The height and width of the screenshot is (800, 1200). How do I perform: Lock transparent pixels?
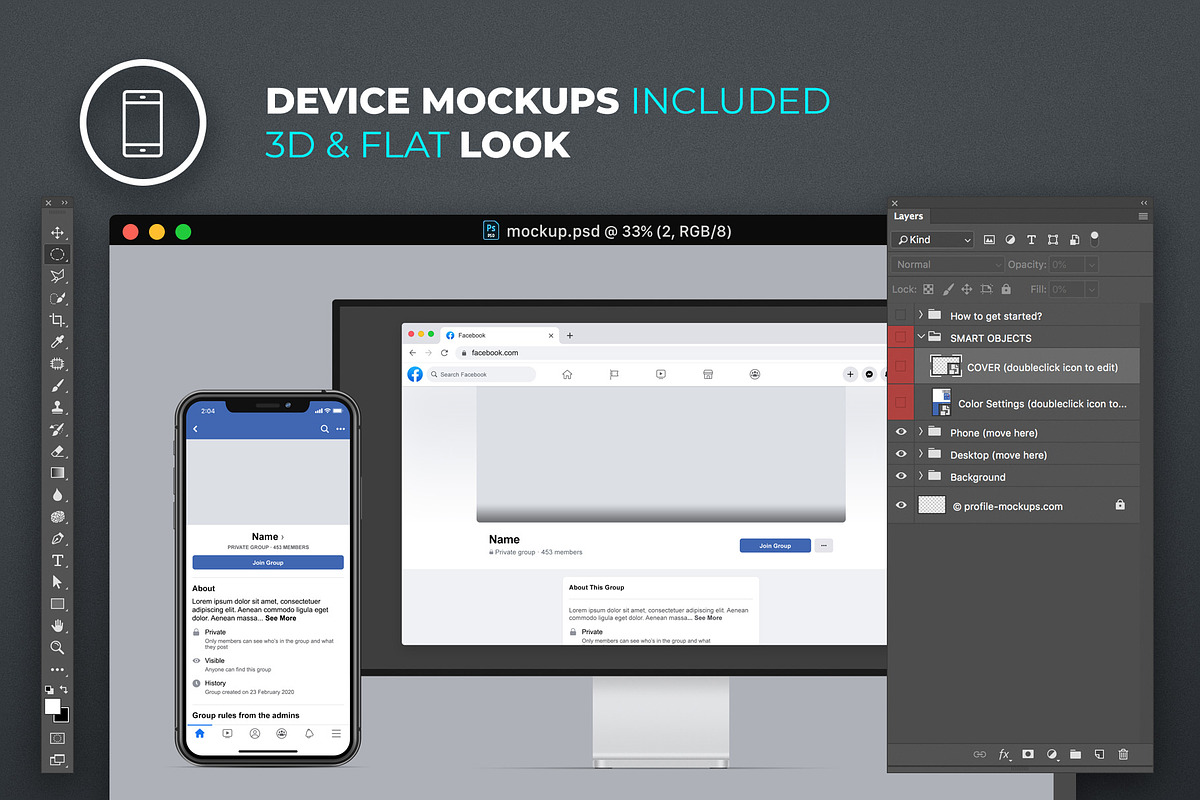coord(928,289)
